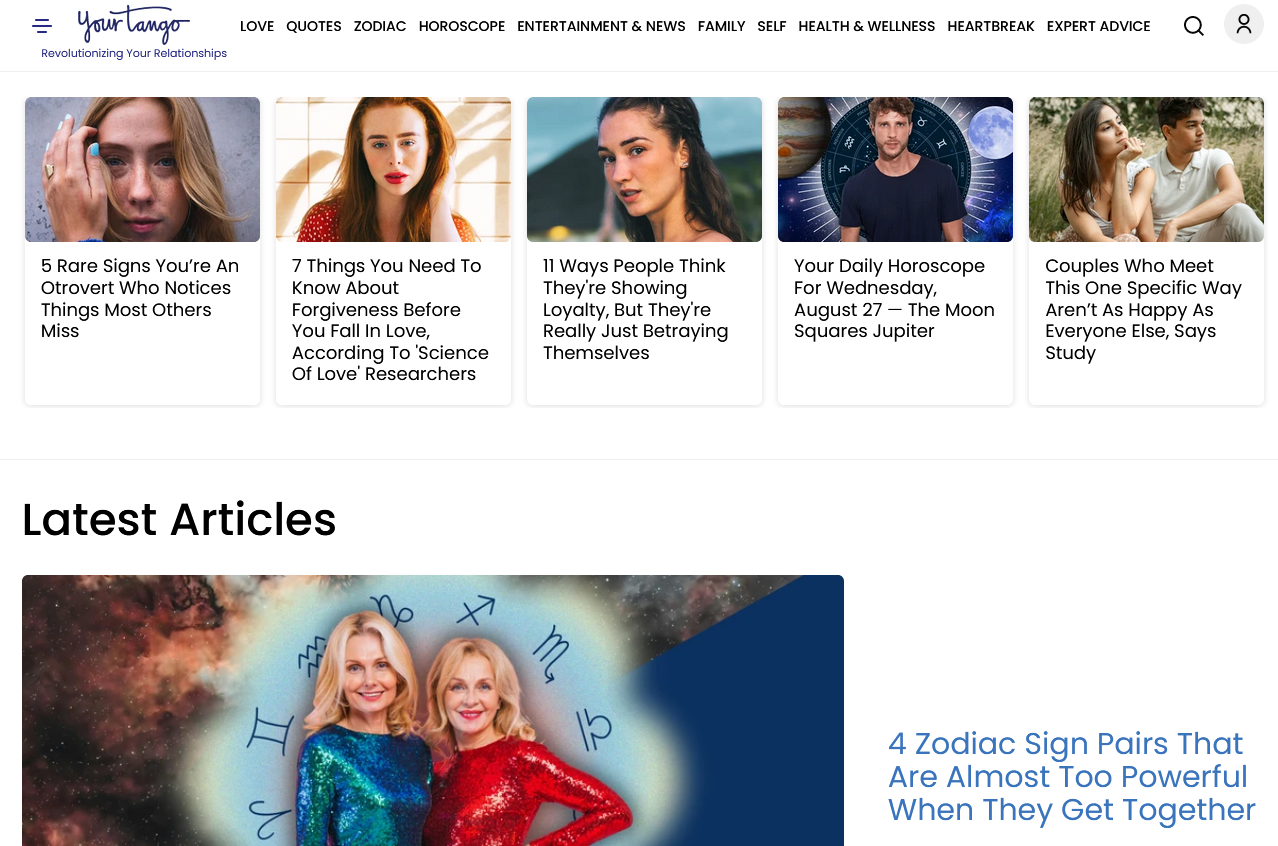This screenshot has height=846, width=1278.
Task: Open the forgiveness article thumbnail image
Action: (393, 169)
